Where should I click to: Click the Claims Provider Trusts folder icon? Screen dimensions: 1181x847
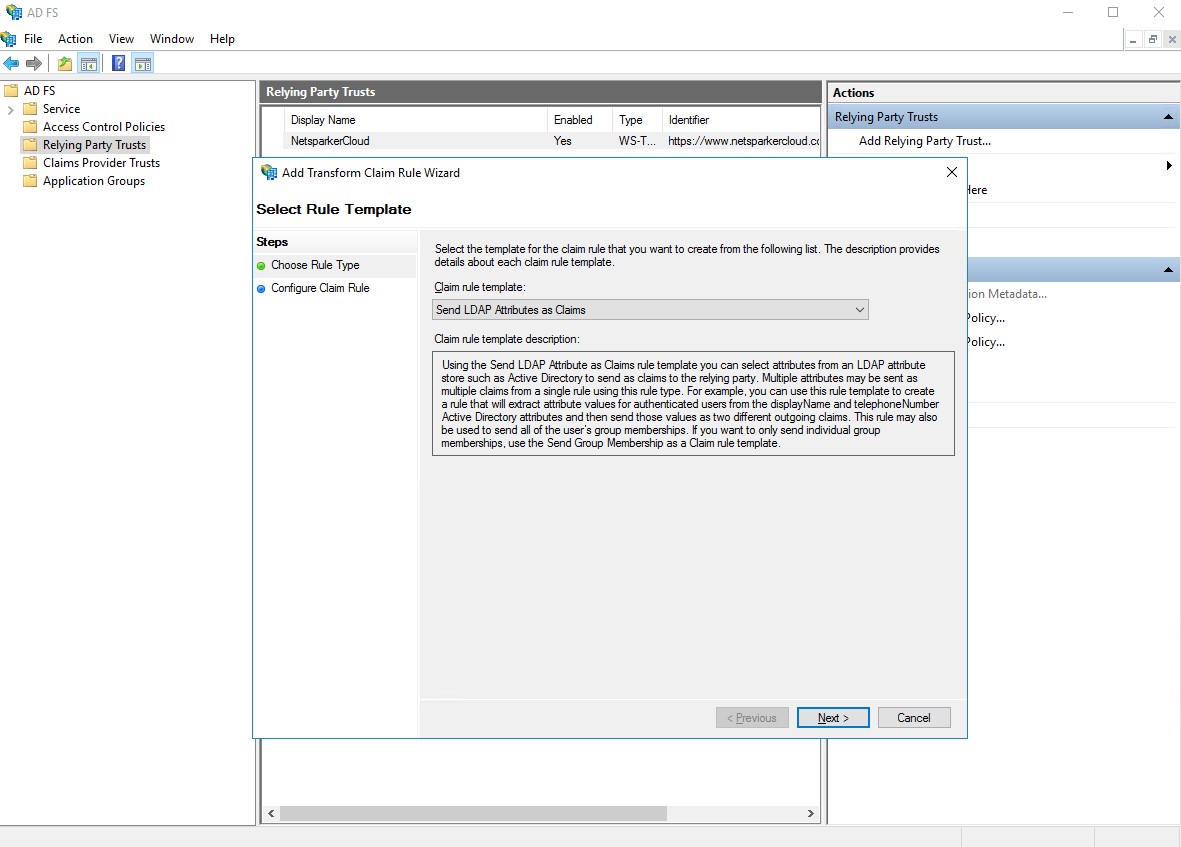pos(30,163)
